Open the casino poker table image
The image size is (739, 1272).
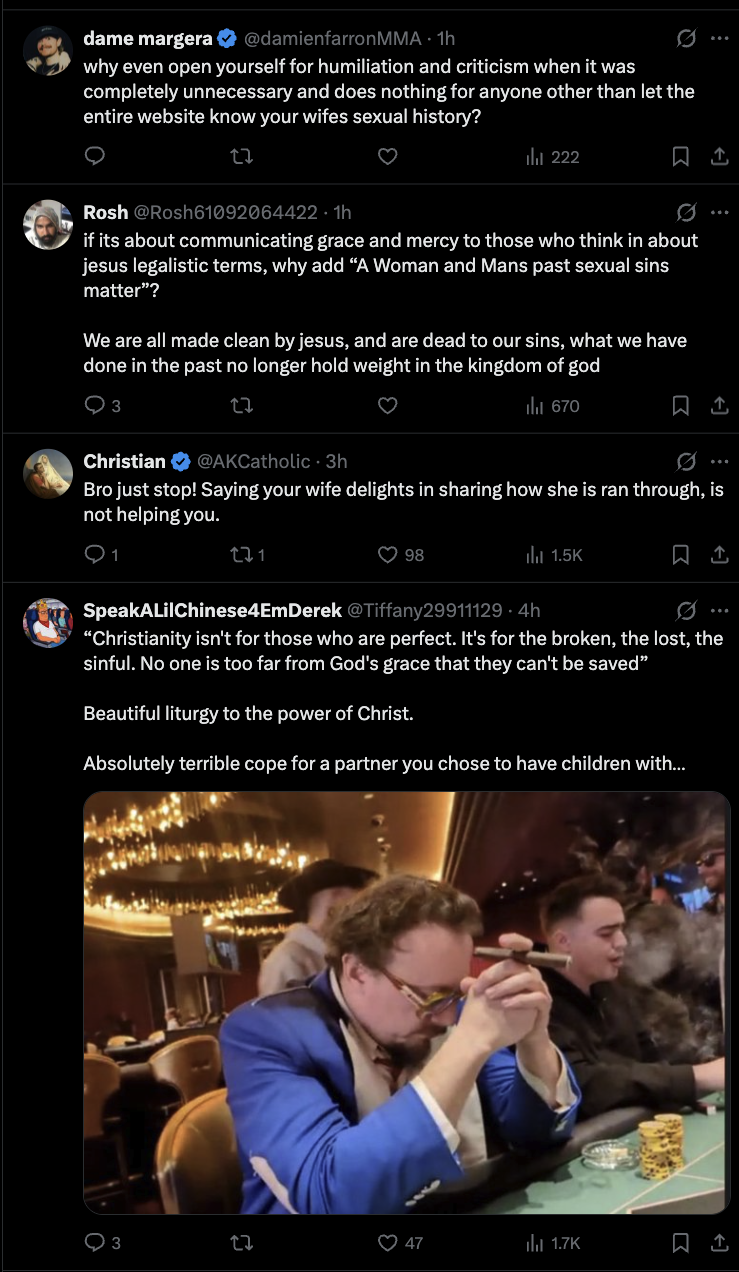pyautogui.click(x=406, y=1002)
